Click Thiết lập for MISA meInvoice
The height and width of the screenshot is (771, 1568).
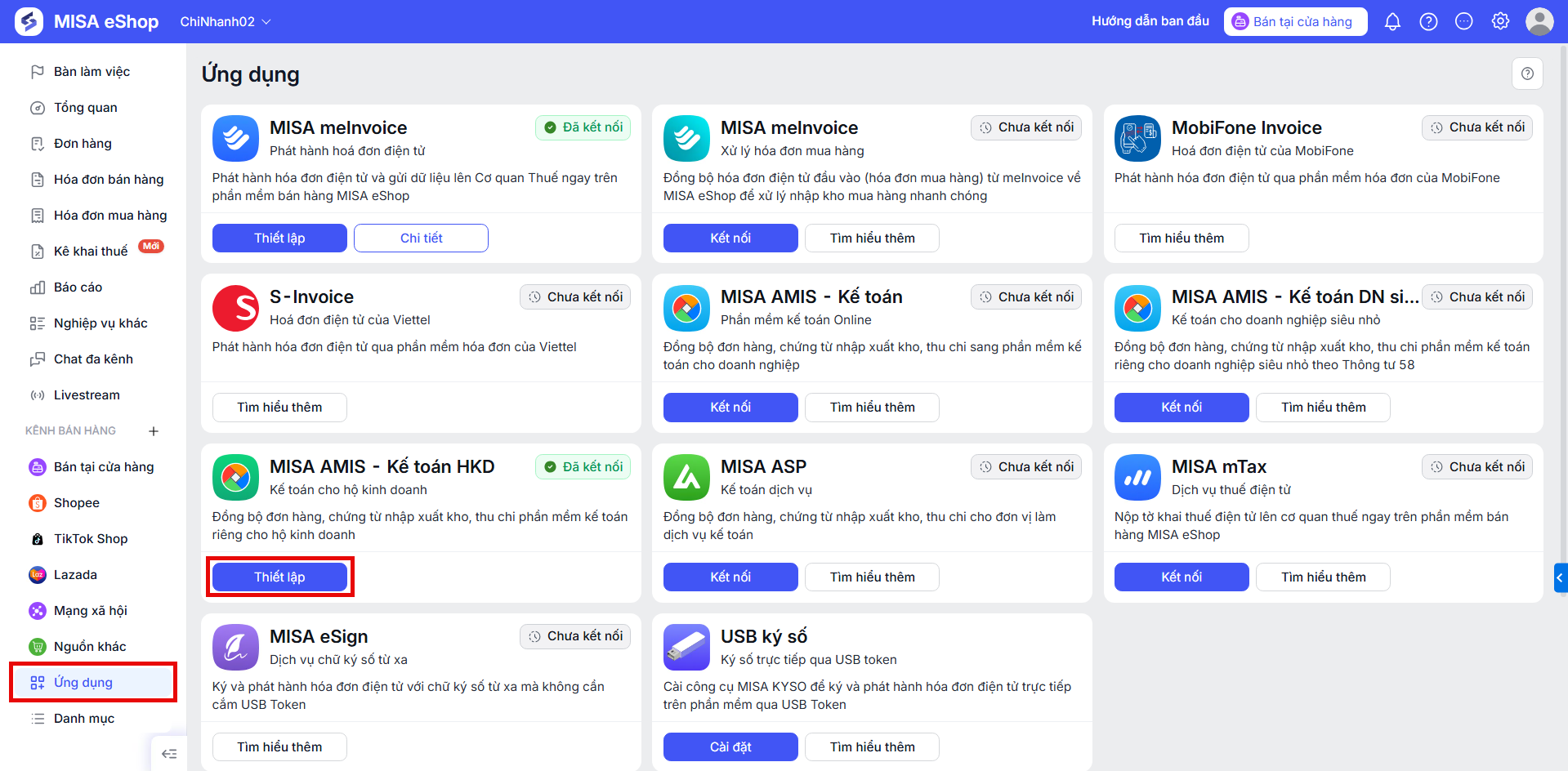click(279, 238)
